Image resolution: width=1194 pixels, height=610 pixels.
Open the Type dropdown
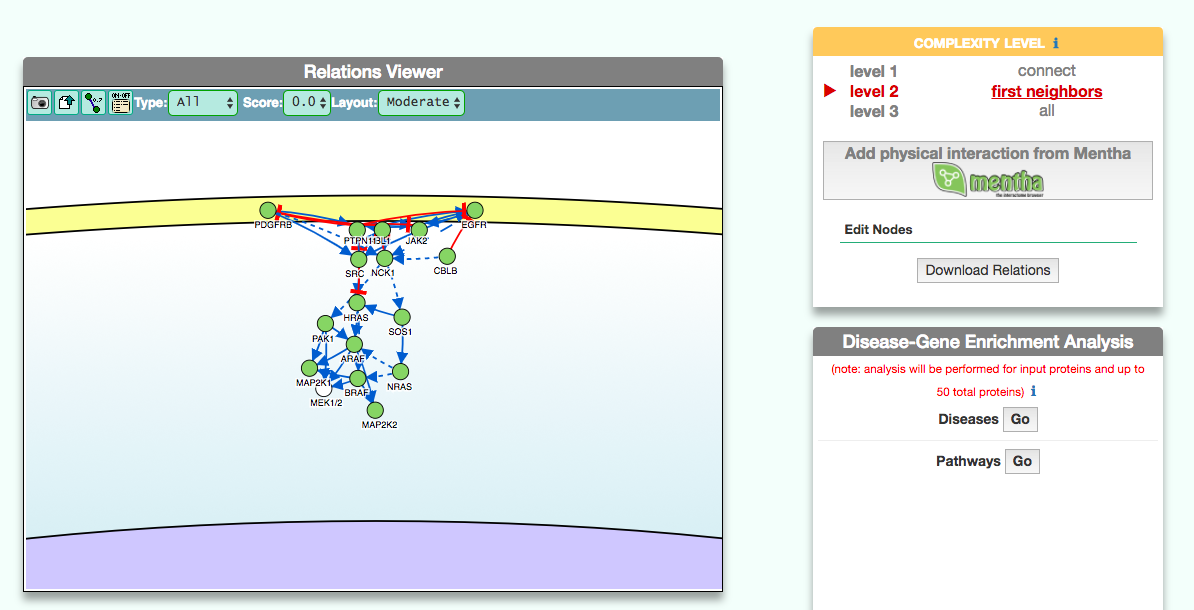[x=203, y=102]
